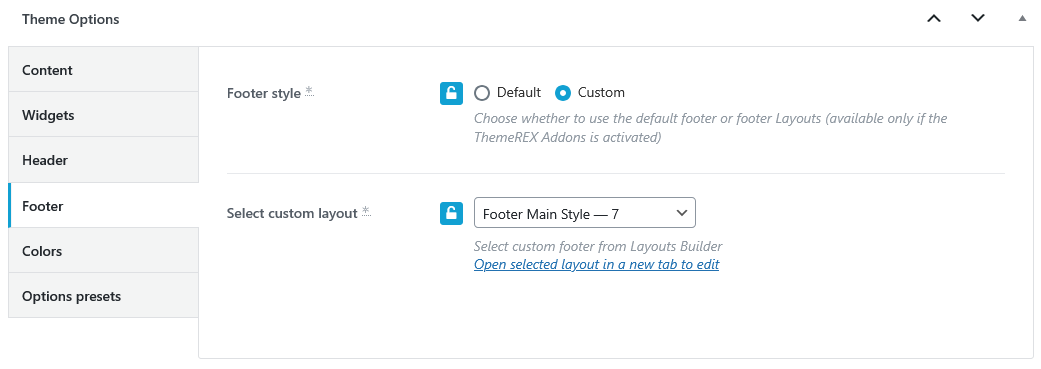Click the Theme Options panel title

[x=70, y=19]
